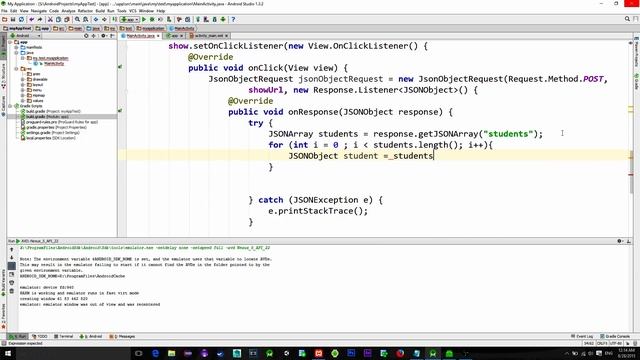
Task: Open the Messages tool window
Action: coord(122,336)
